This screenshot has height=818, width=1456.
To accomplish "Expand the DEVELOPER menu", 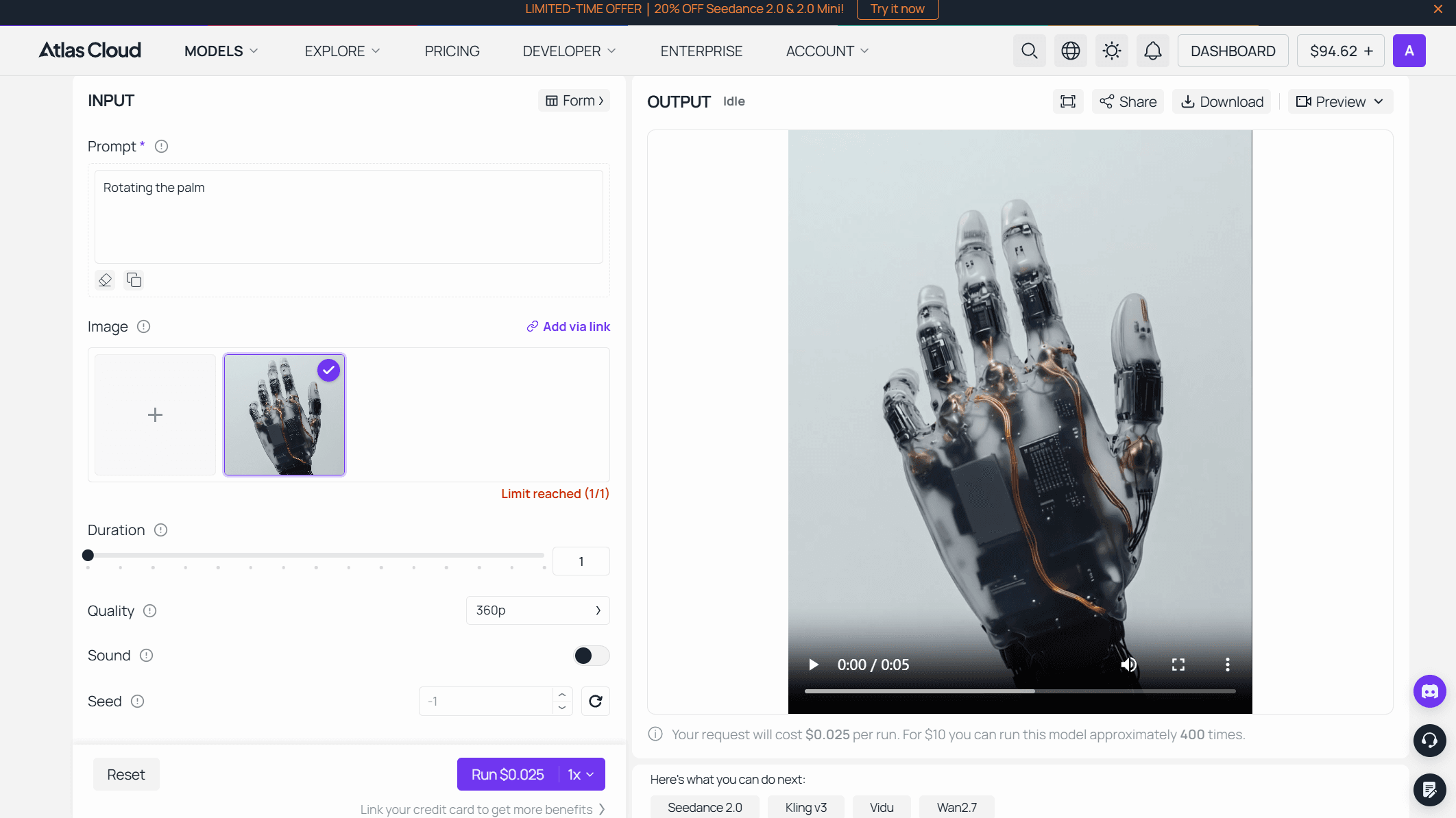I will tap(569, 51).
